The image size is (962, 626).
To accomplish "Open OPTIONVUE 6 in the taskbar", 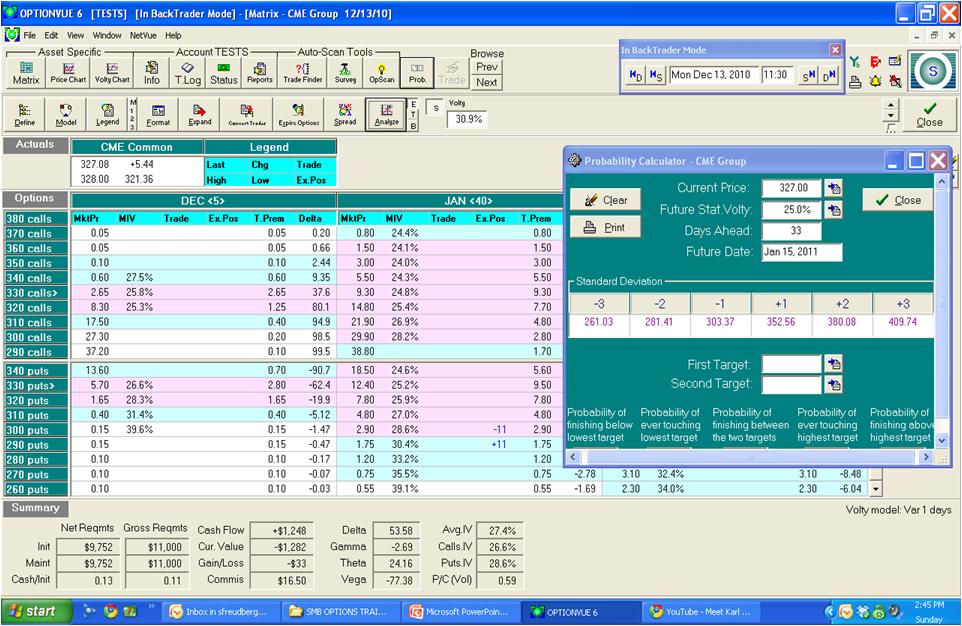I will 581,611.
